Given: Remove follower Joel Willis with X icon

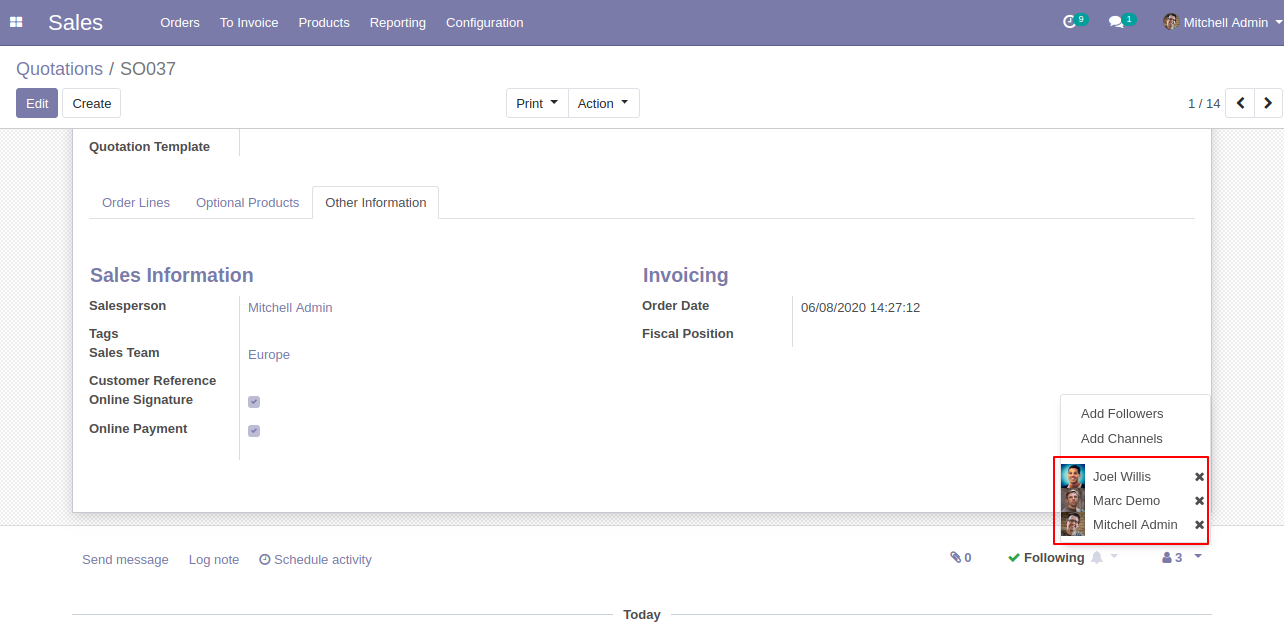Looking at the screenshot, I should pyautogui.click(x=1199, y=477).
